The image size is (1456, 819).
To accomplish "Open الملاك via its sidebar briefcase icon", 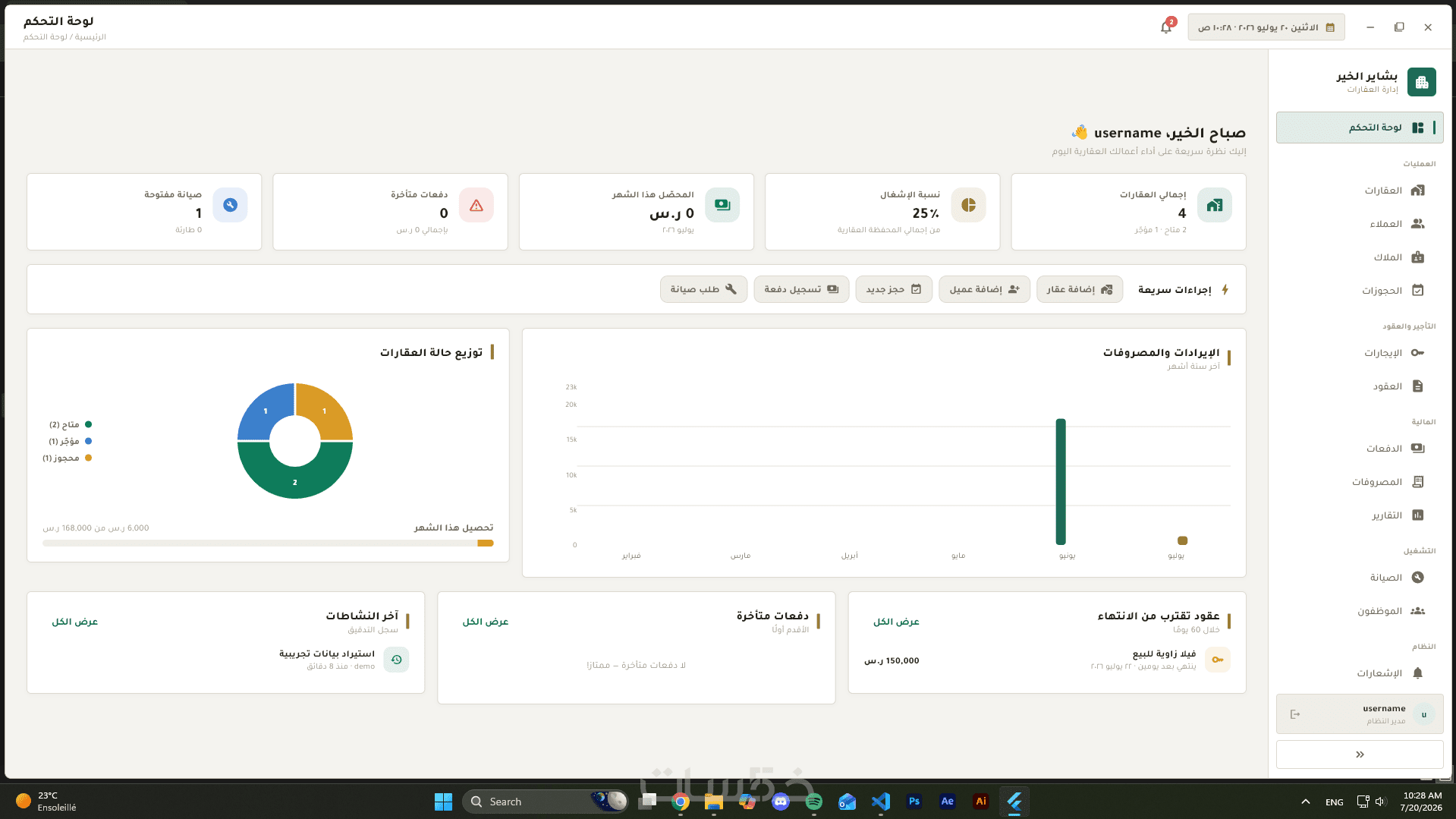I will click(1418, 257).
